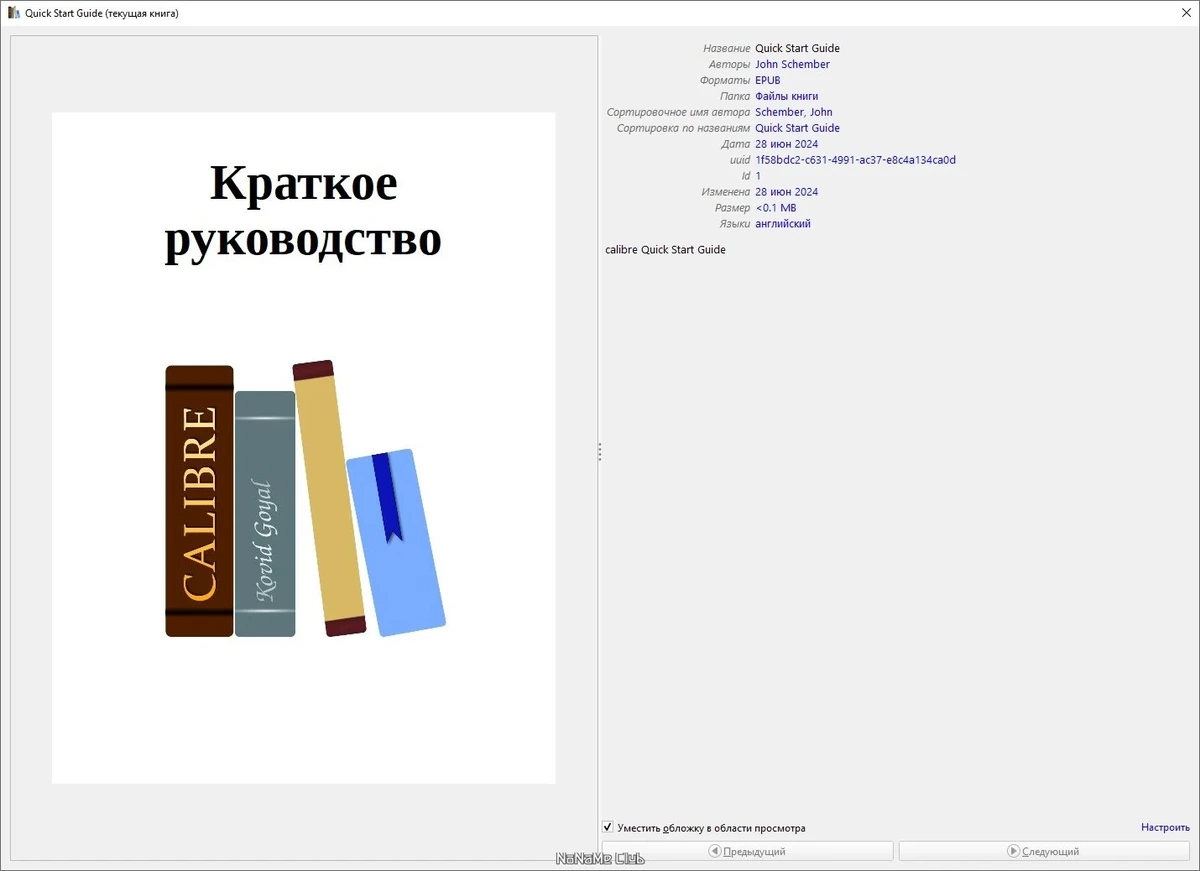The height and width of the screenshot is (871, 1200).
Task: Click the Id value 1
Action: [758, 176]
